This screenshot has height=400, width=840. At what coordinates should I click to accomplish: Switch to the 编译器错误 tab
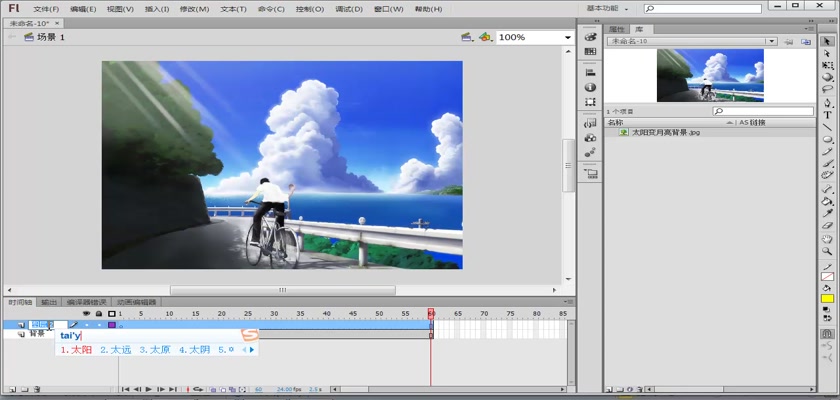tap(86, 302)
